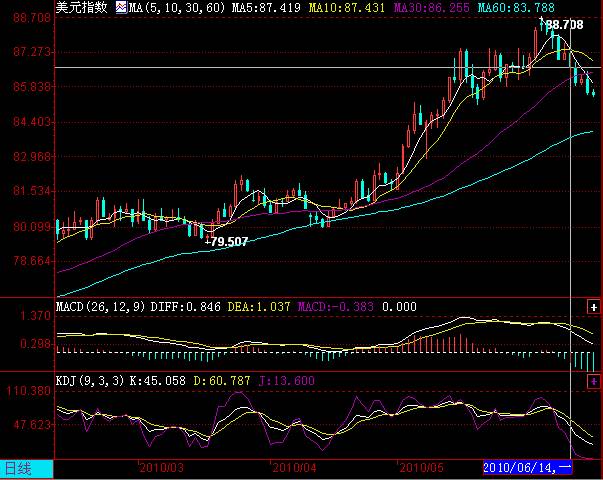Expand the MACD panel plus button
603x480 pixels.
(594, 307)
